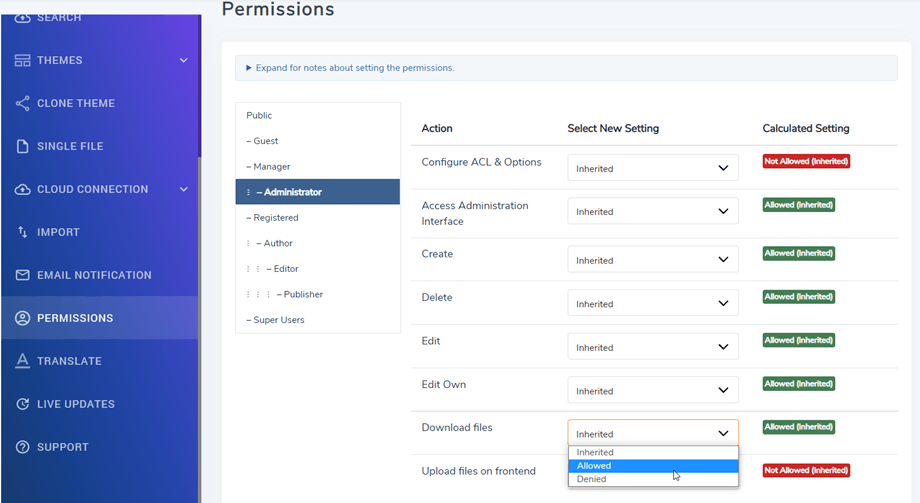Click the Email Notification envelope icon
Image resolution: width=920 pixels, height=503 pixels.
coord(22,275)
